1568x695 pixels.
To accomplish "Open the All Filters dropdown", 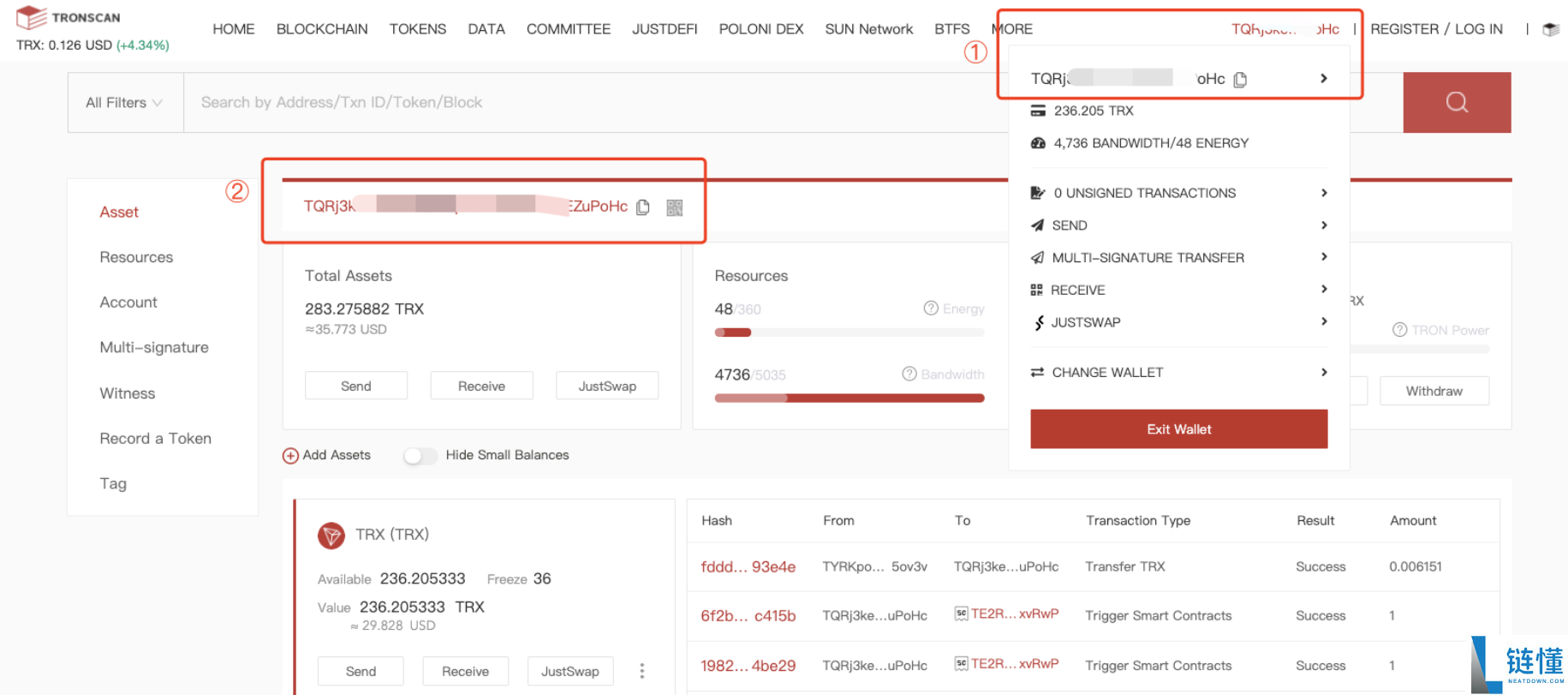I will [x=125, y=103].
